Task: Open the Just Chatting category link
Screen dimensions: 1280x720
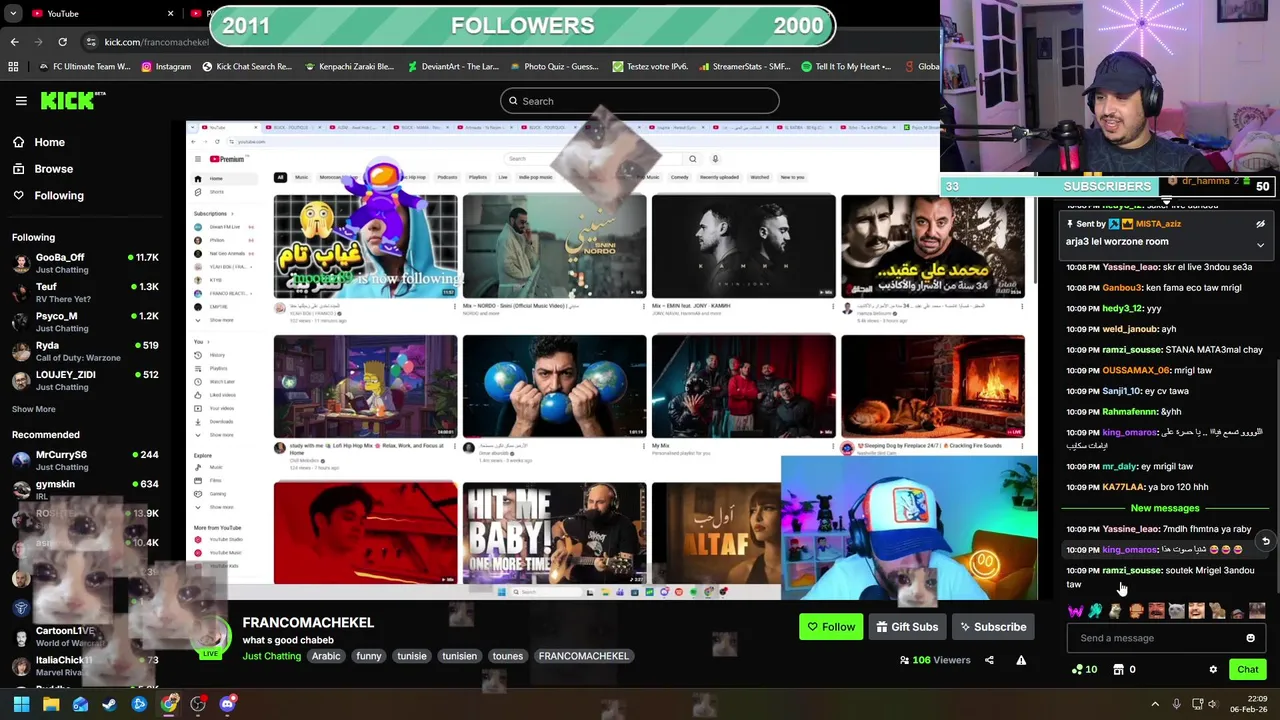Action: [271, 656]
